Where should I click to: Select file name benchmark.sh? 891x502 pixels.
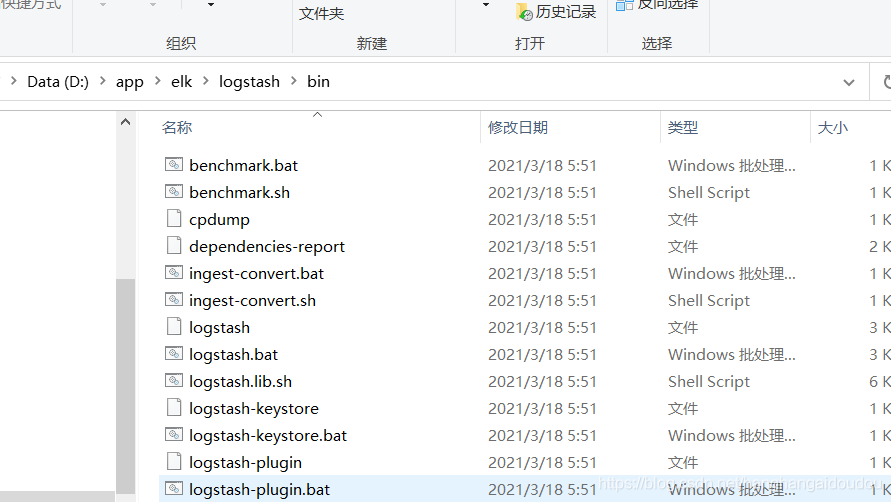tap(239, 193)
